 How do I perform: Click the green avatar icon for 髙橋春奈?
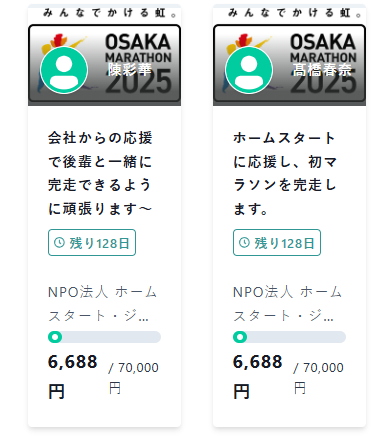249,70
